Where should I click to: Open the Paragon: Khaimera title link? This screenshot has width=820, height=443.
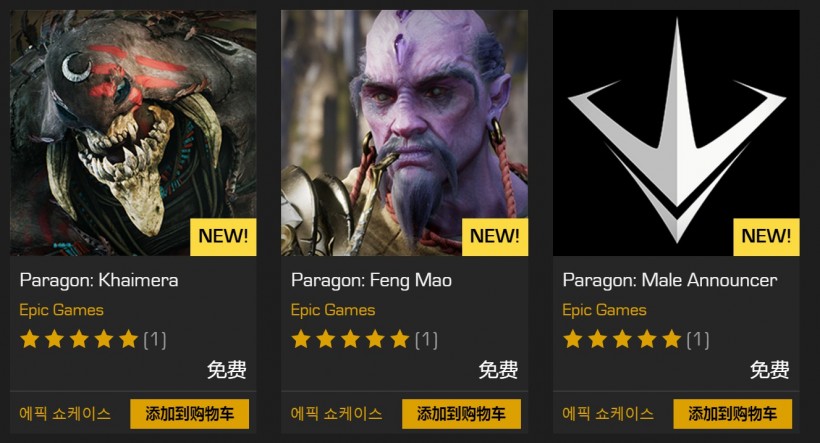coord(99,280)
